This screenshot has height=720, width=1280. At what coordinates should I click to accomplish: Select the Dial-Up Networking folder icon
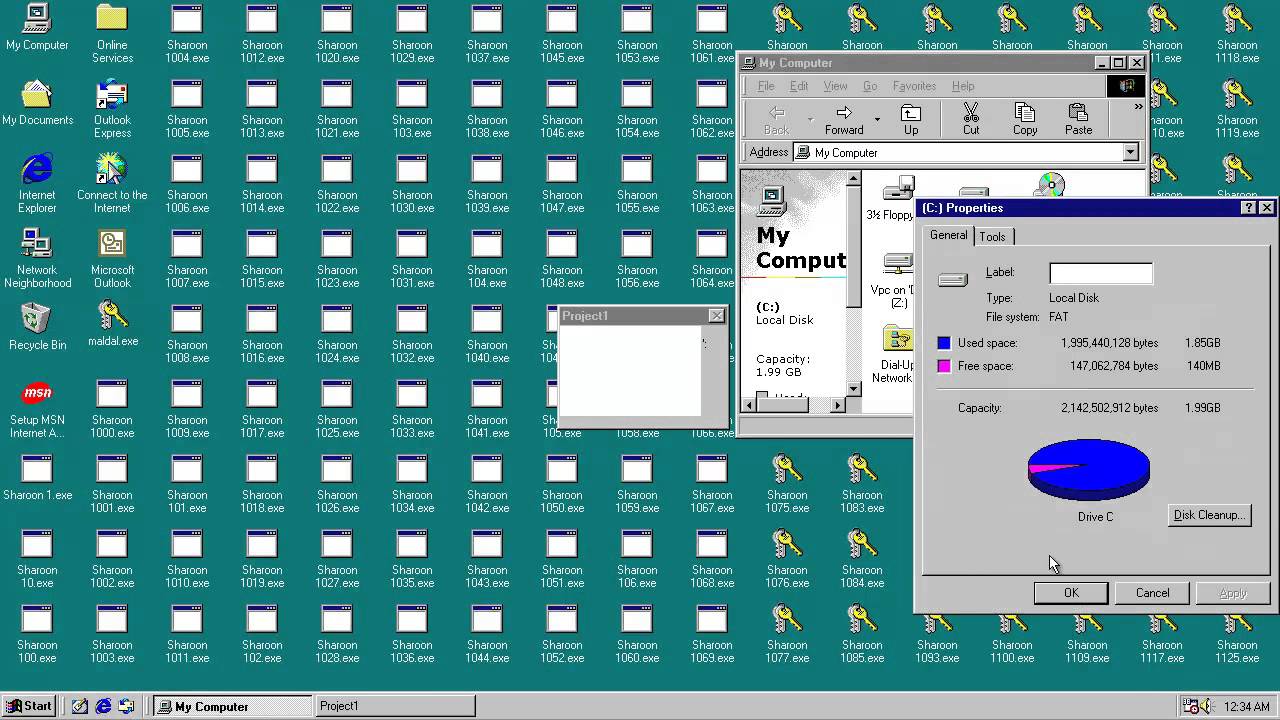(898, 340)
